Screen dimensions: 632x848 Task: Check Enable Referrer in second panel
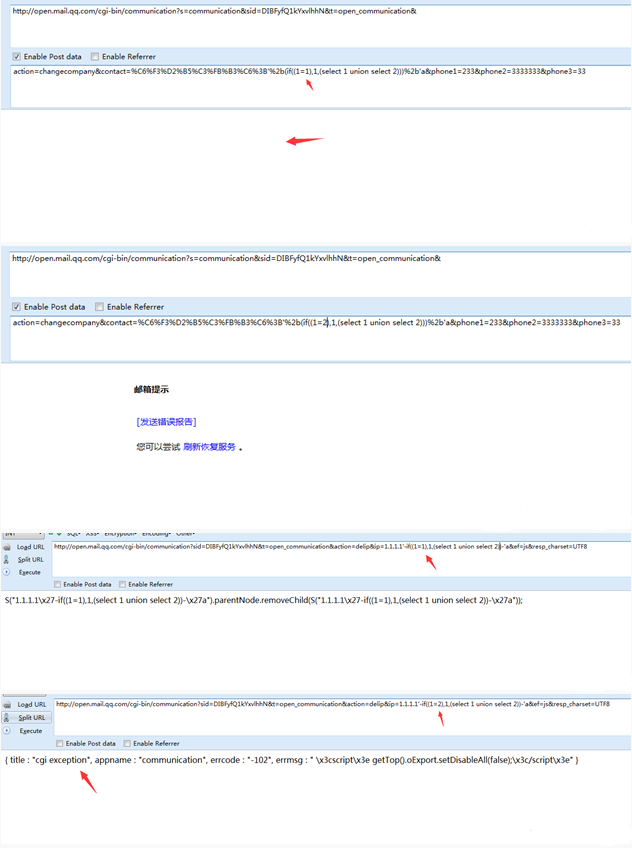(x=99, y=307)
